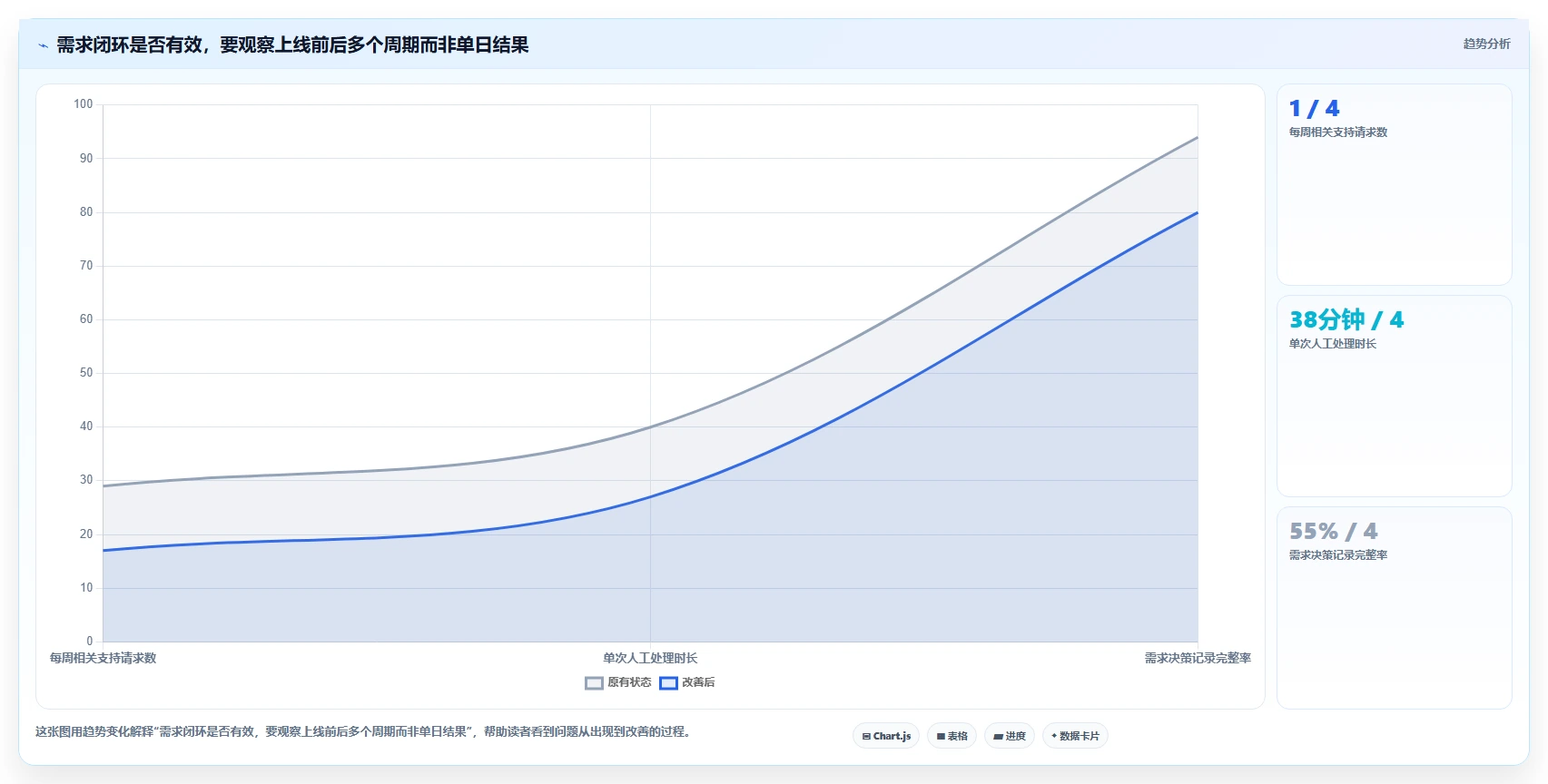Open the 55% / 4 需求决策记录完整率 card

click(x=1395, y=608)
